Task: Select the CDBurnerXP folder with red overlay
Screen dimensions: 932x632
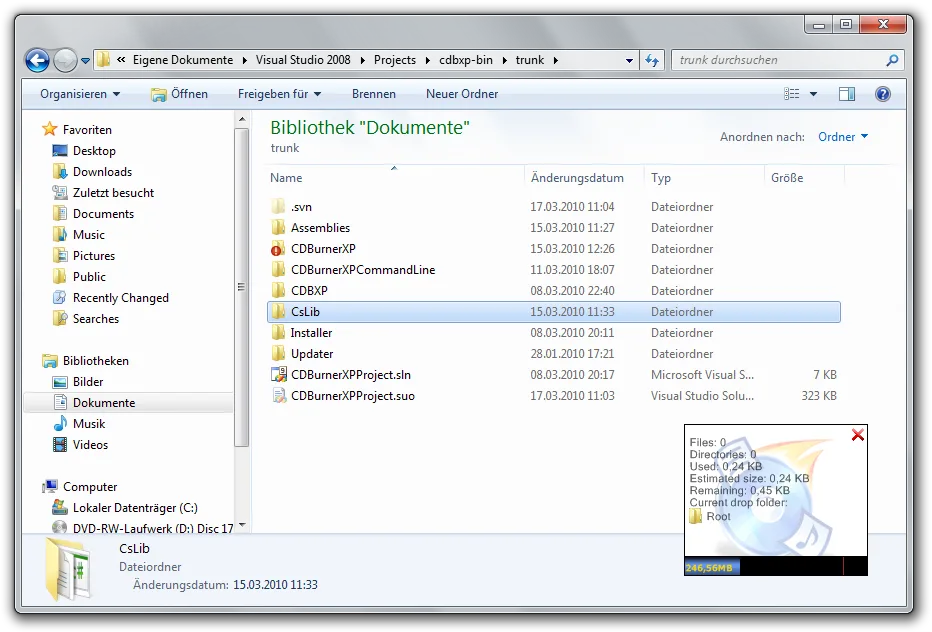Action: click(278, 249)
